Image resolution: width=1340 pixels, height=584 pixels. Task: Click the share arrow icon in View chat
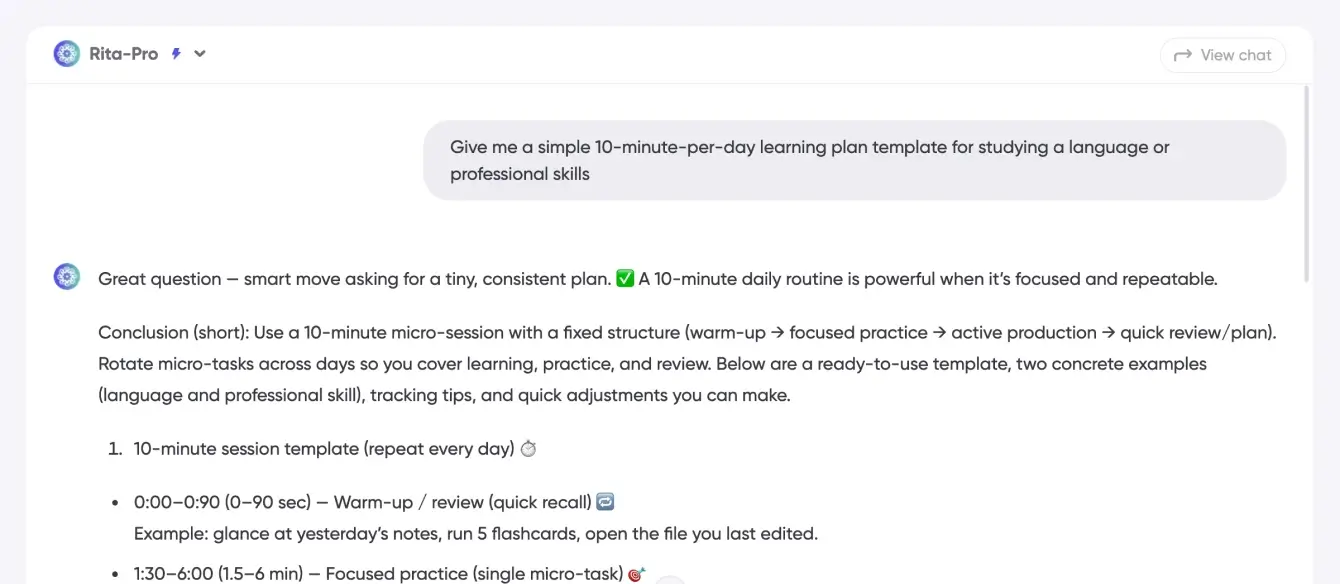click(x=1183, y=55)
